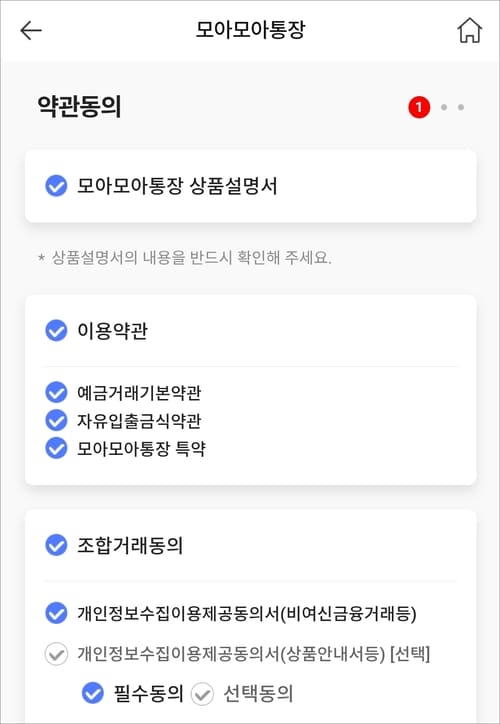Uncheck 예금거래기본약관 checkbox

[56, 392]
